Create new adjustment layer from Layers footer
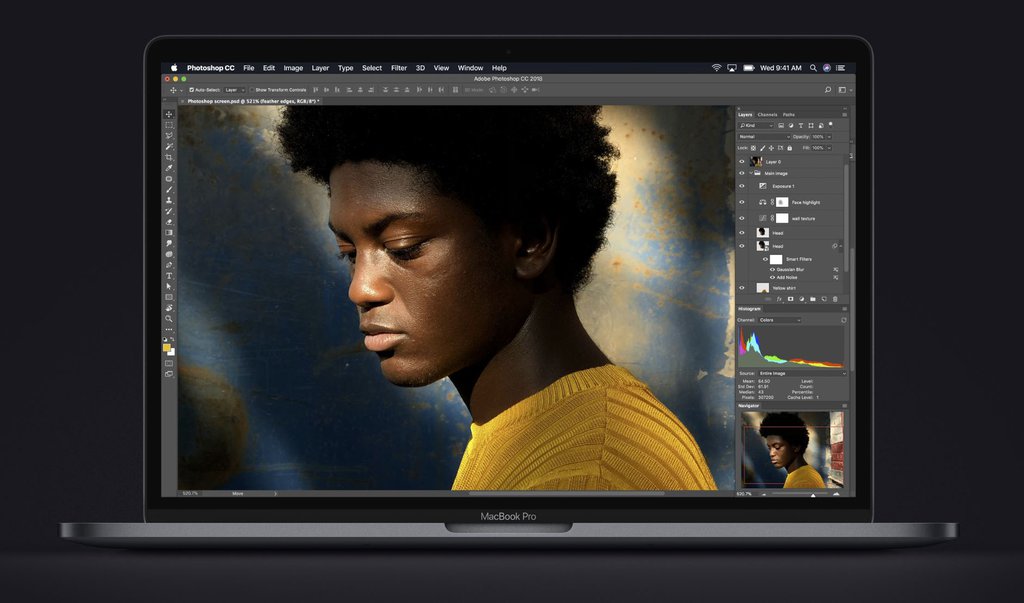 point(802,299)
